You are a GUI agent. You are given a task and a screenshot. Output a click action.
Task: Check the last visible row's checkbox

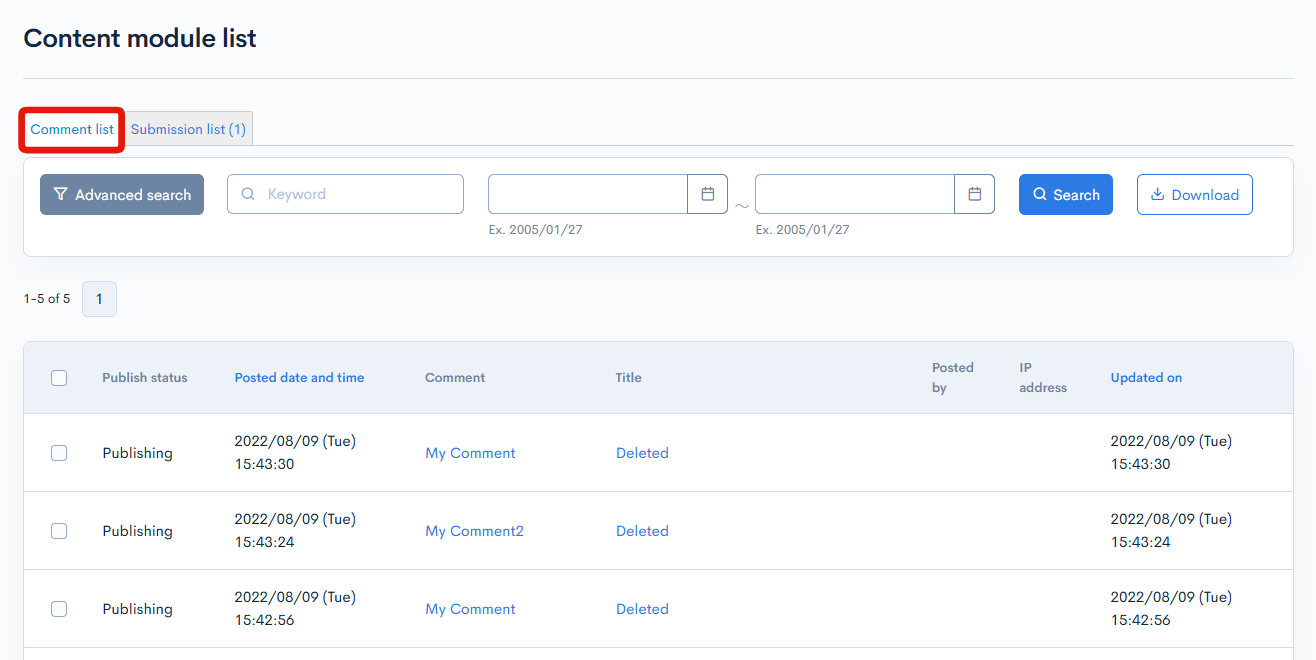point(58,608)
